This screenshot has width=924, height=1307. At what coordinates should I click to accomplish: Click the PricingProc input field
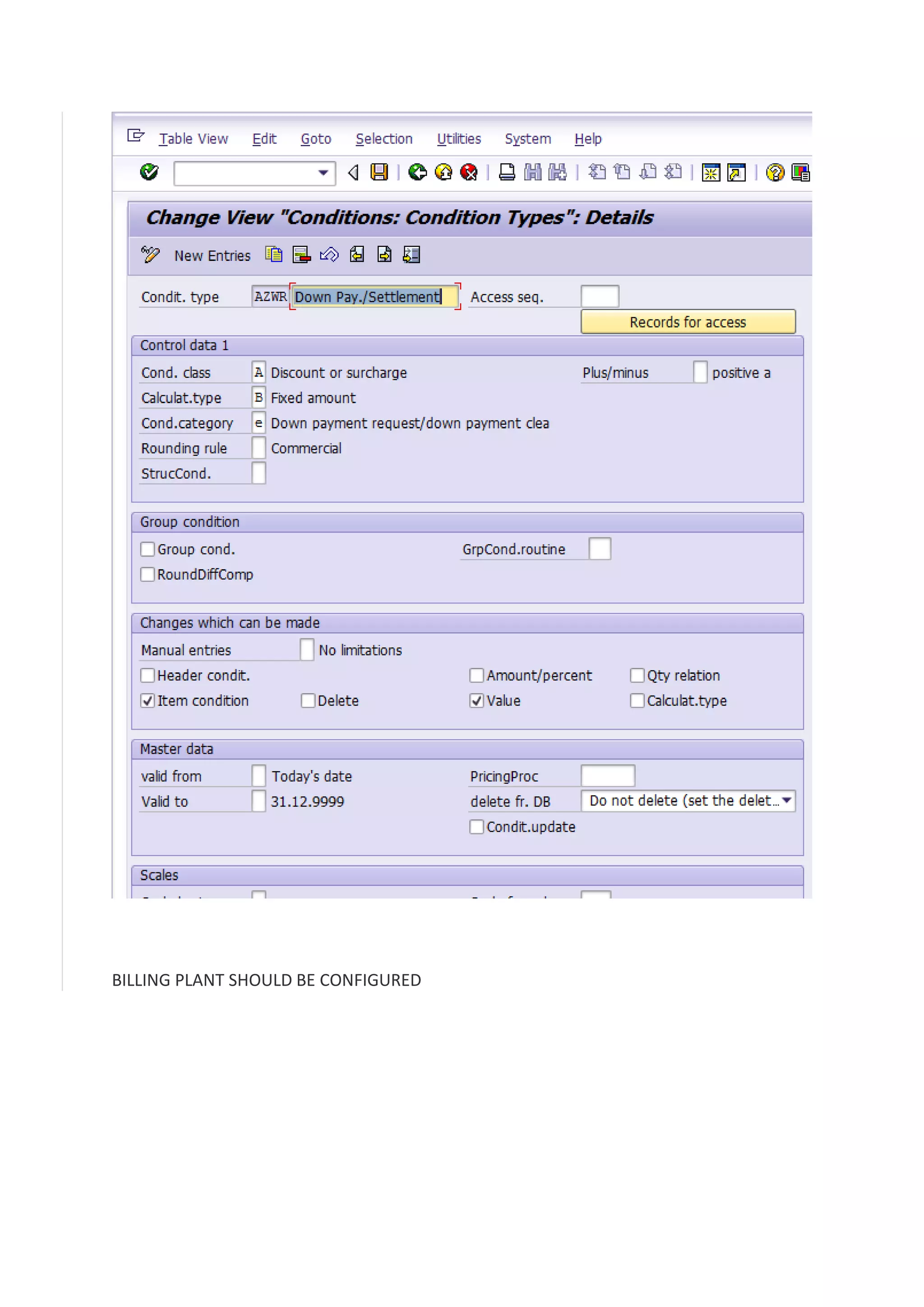pos(608,776)
